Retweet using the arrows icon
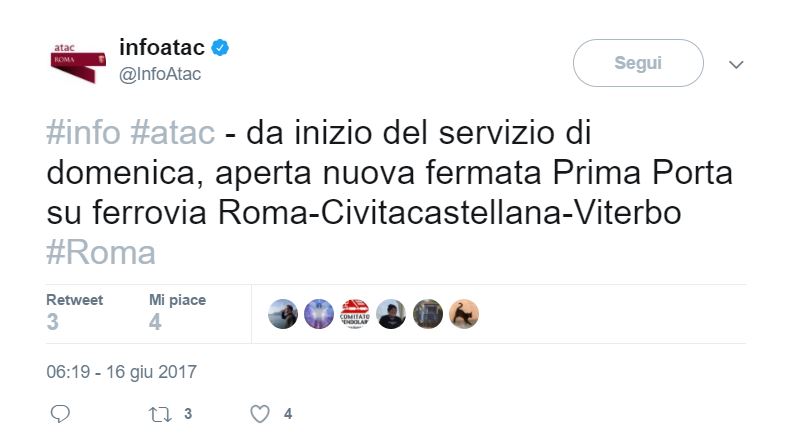 (x=159, y=413)
